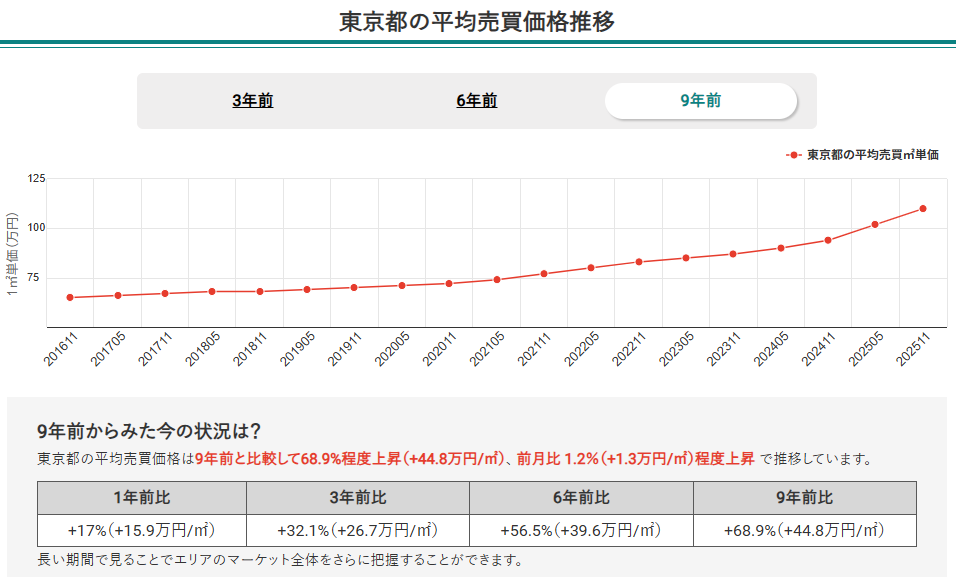
Task: Click the highest data point at 202511
Action: point(924,209)
